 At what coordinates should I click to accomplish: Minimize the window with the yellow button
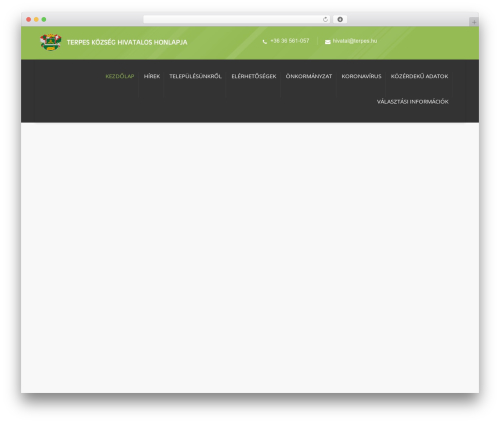point(36,19)
